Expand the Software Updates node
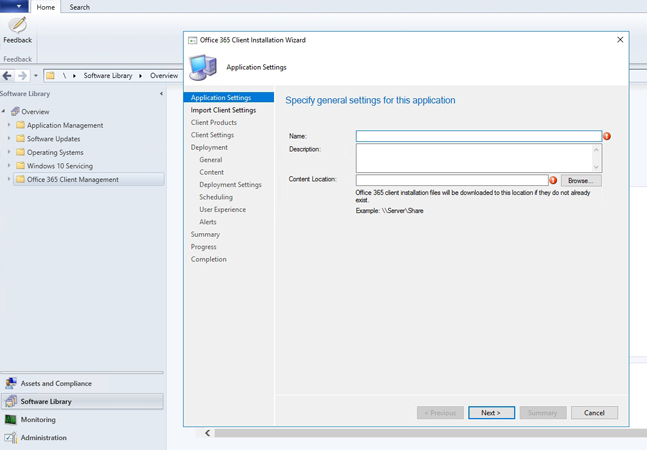The height and width of the screenshot is (450, 647). click(x=9, y=139)
